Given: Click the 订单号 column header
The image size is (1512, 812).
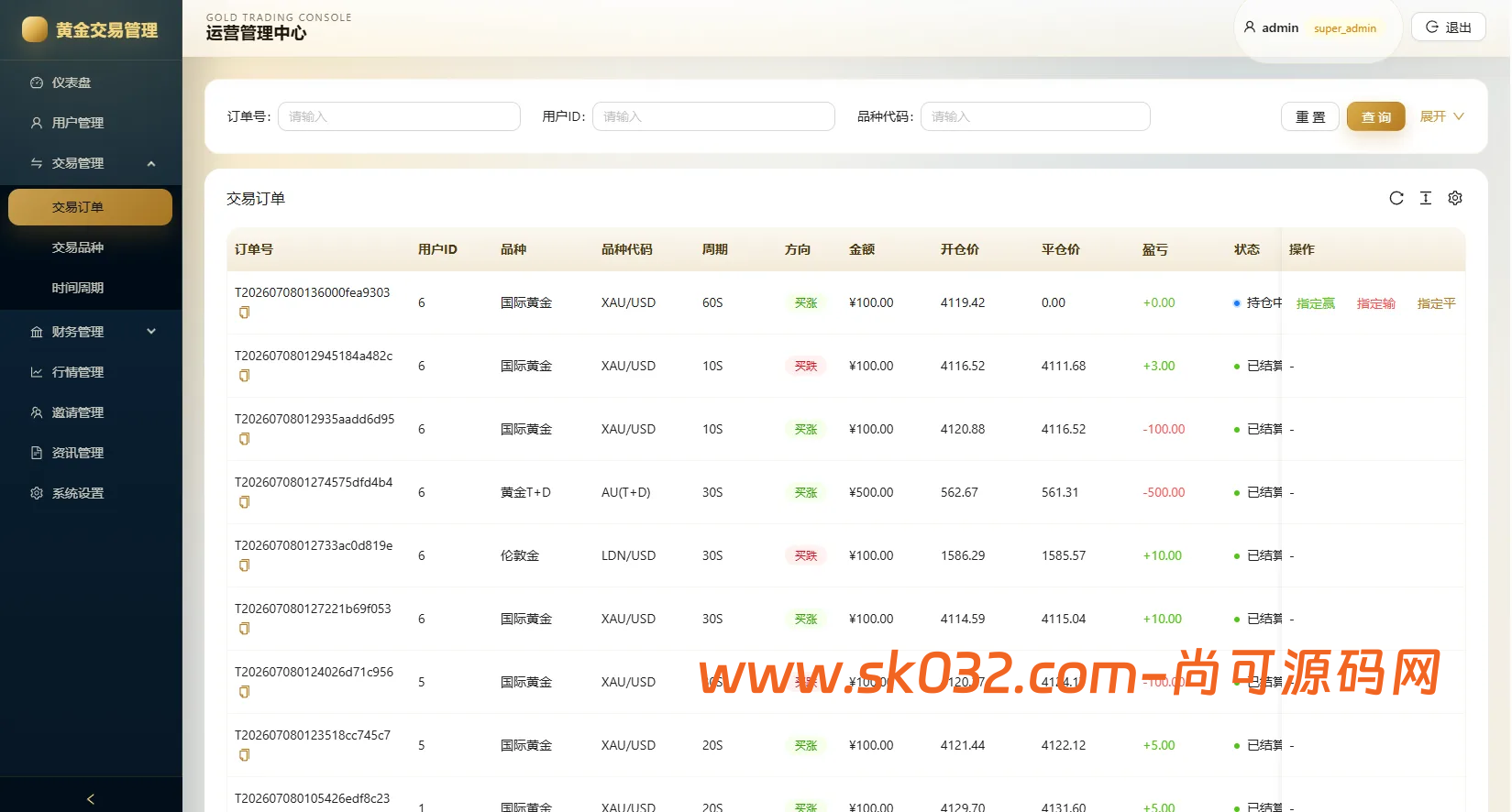Looking at the screenshot, I should click(x=254, y=249).
